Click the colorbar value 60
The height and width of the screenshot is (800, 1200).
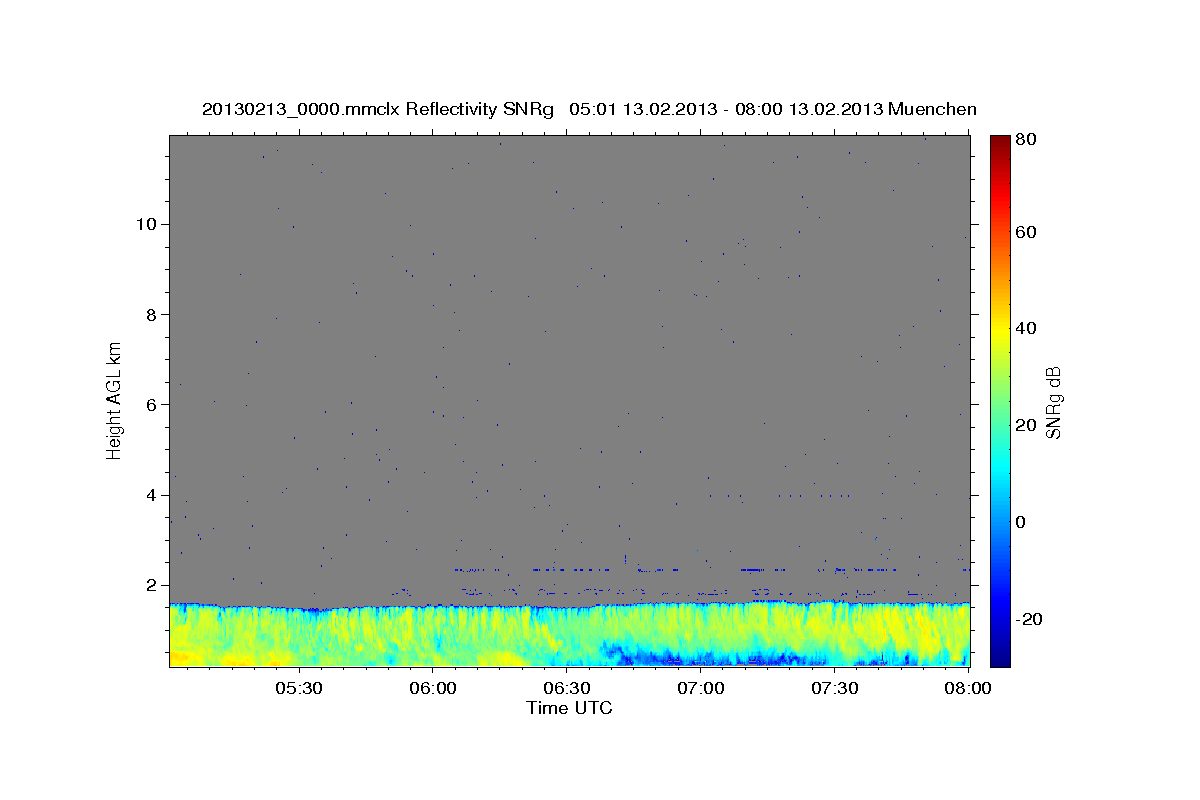click(1025, 232)
